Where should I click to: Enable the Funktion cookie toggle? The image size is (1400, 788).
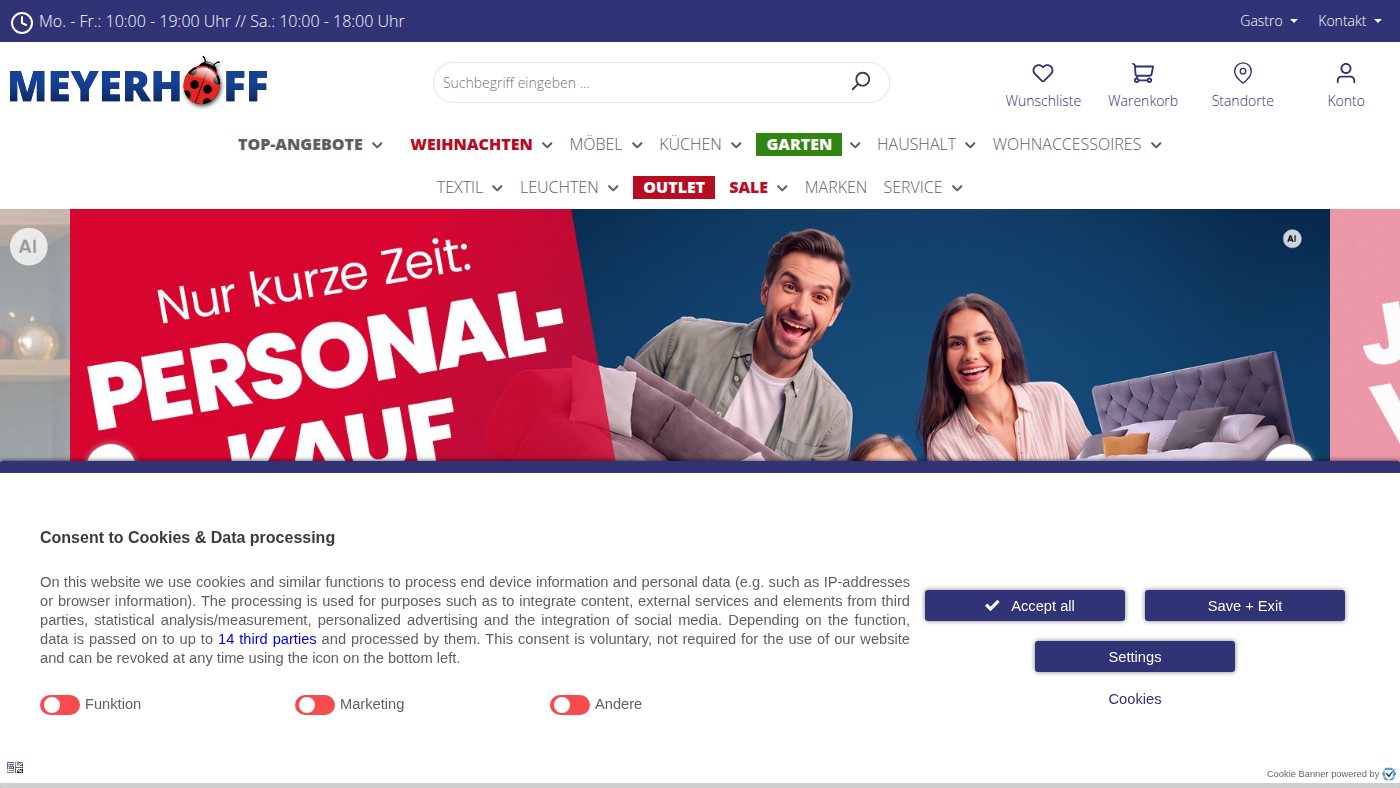[x=60, y=705]
